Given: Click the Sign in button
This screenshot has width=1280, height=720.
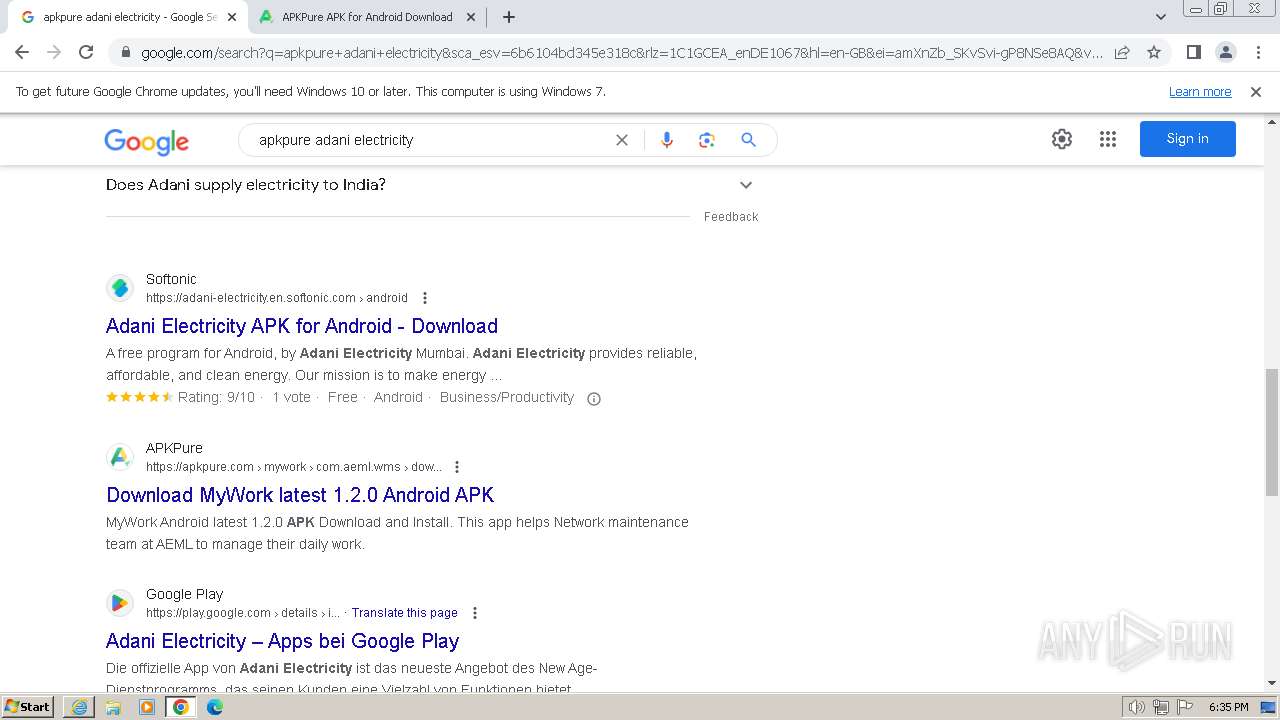Looking at the screenshot, I should 1187,139.
